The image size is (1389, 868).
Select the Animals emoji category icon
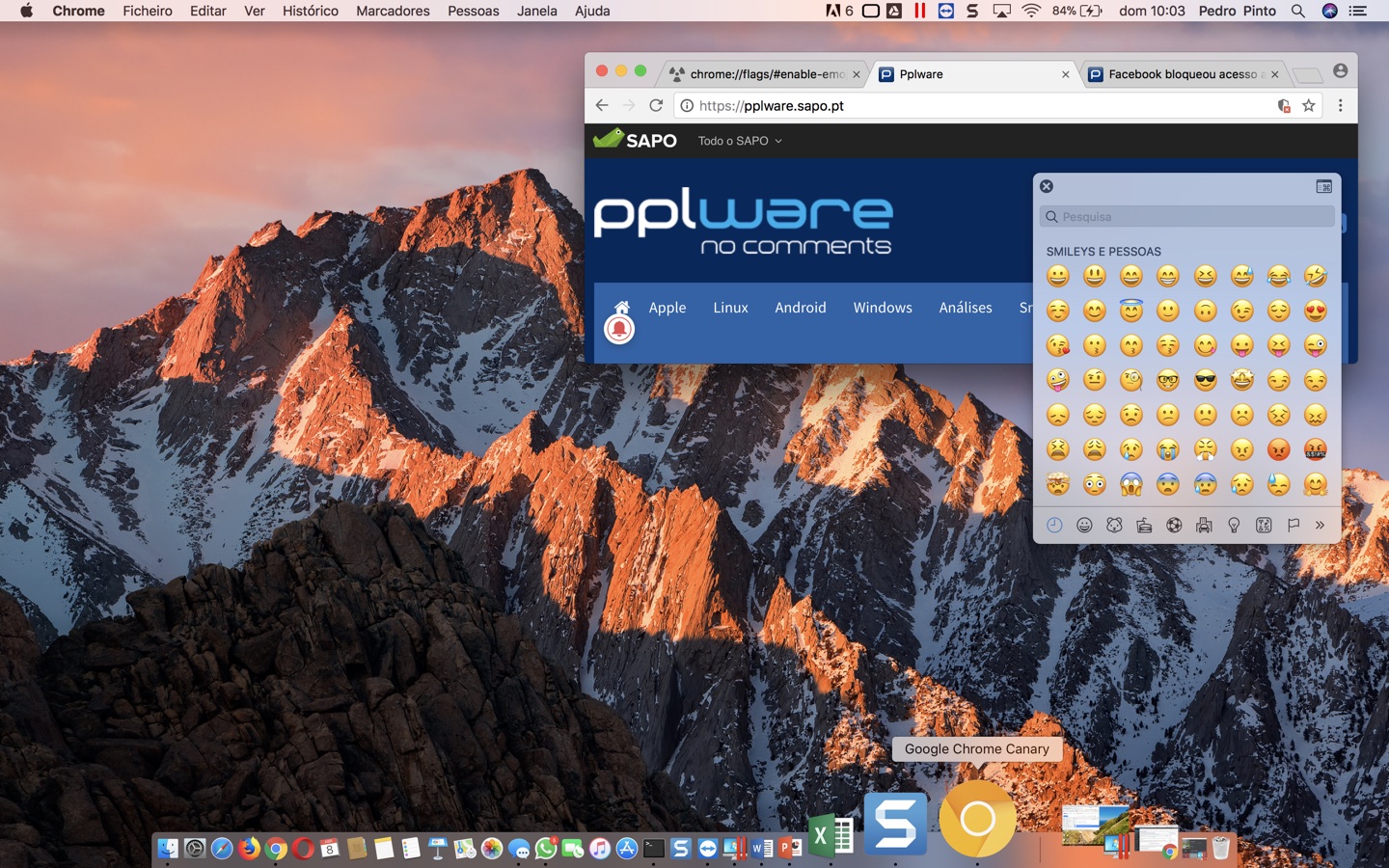[1114, 525]
